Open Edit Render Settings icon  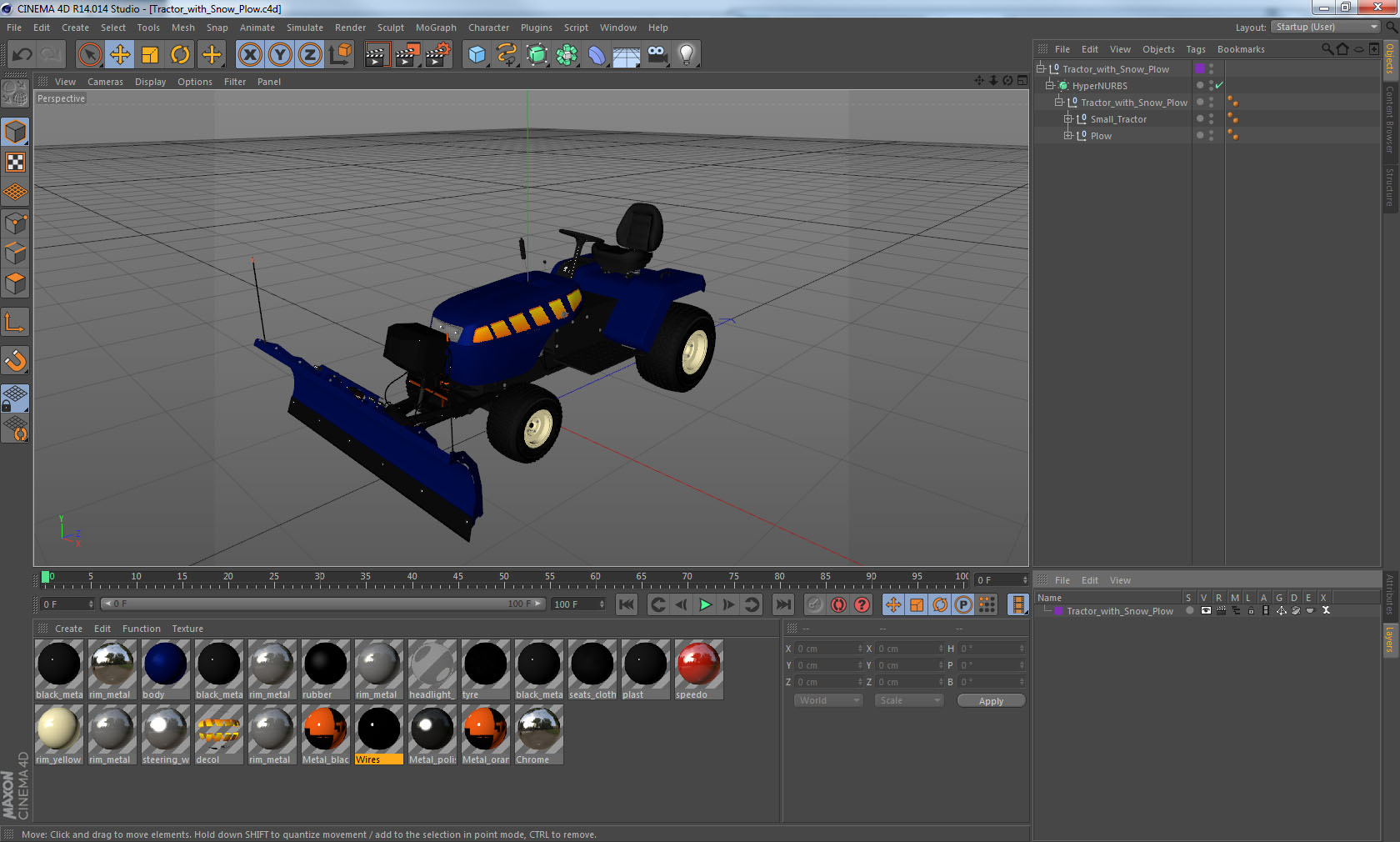[x=437, y=55]
